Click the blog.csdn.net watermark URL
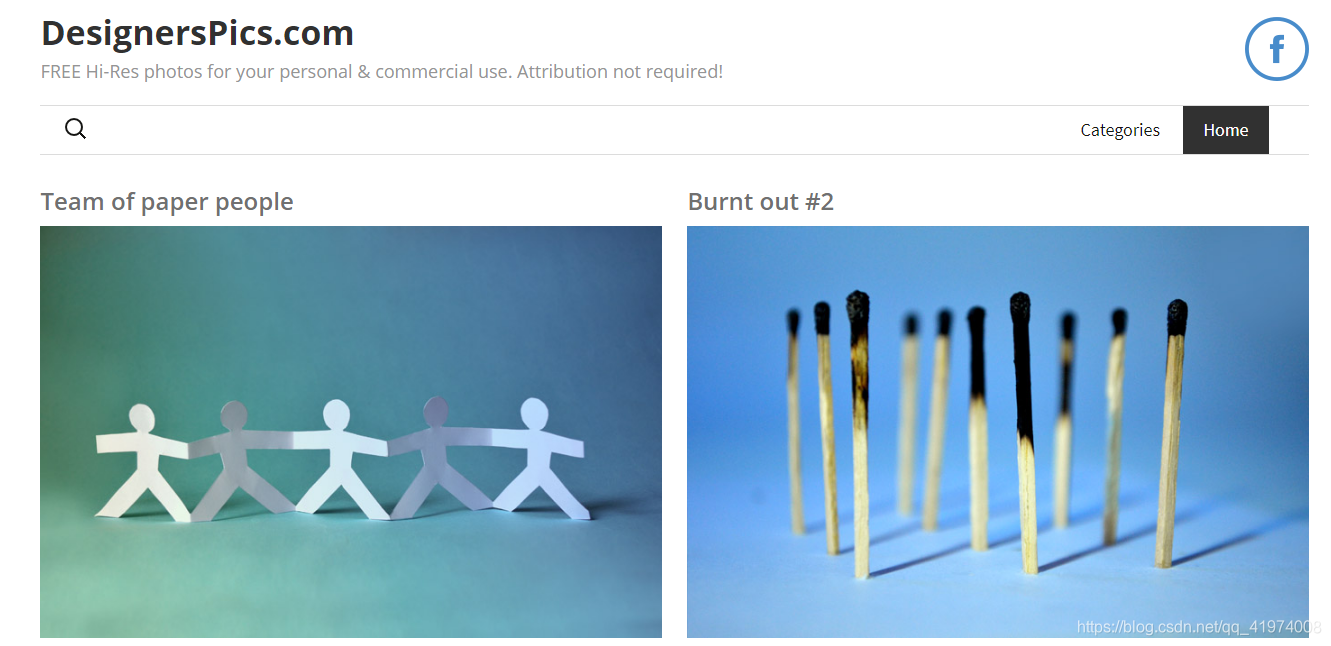The image size is (1331, 646). (1199, 627)
